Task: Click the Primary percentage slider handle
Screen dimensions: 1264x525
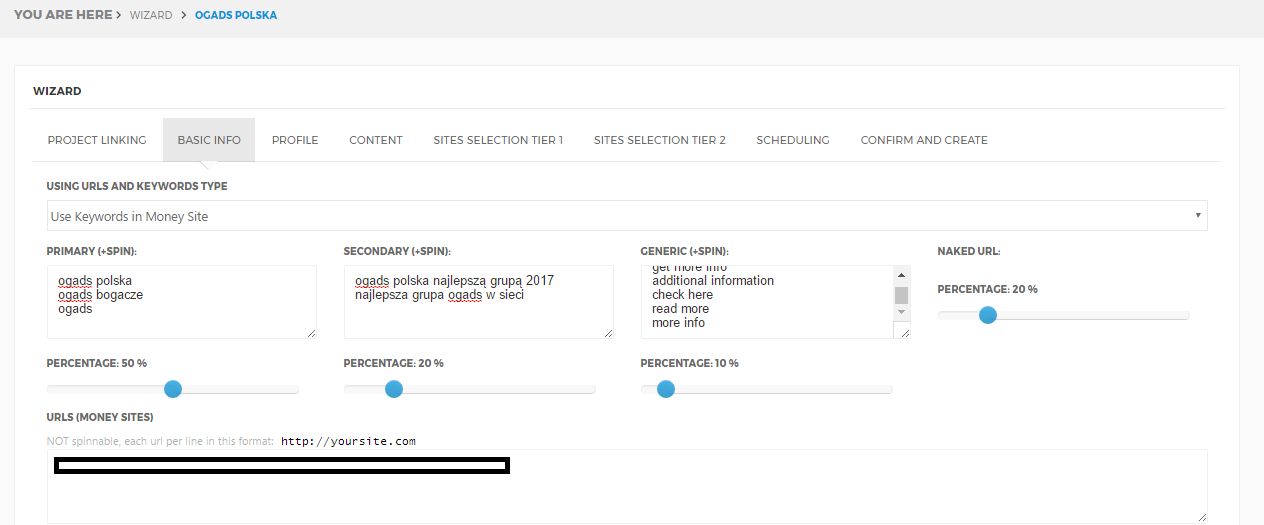Action: [x=173, y=389]
